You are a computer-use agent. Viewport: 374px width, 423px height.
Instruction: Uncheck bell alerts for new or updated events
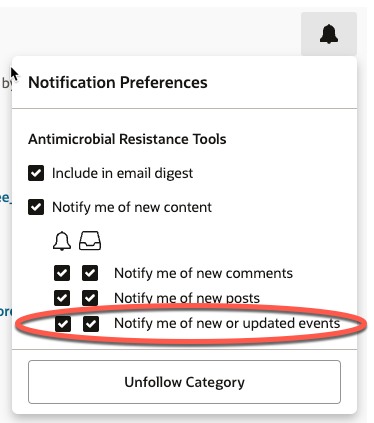coord(63,324)
